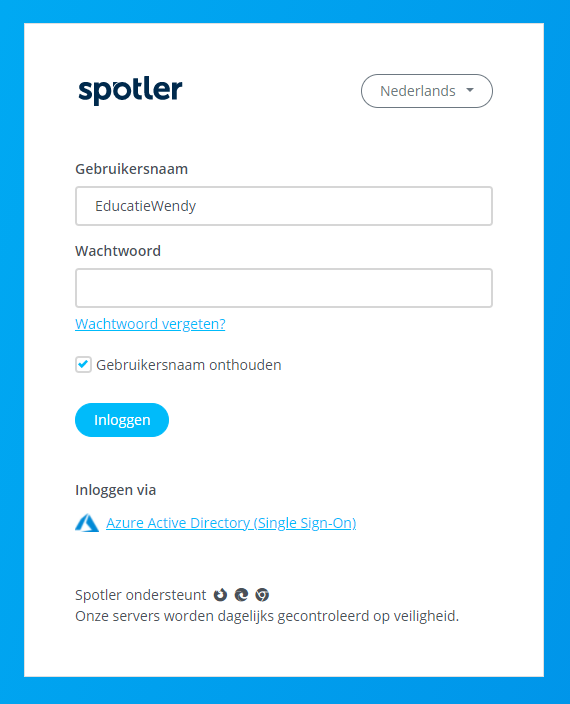The width and height of the screenshot is (570, 704).
Task: Click the Spotler logo
Action: 130,91
